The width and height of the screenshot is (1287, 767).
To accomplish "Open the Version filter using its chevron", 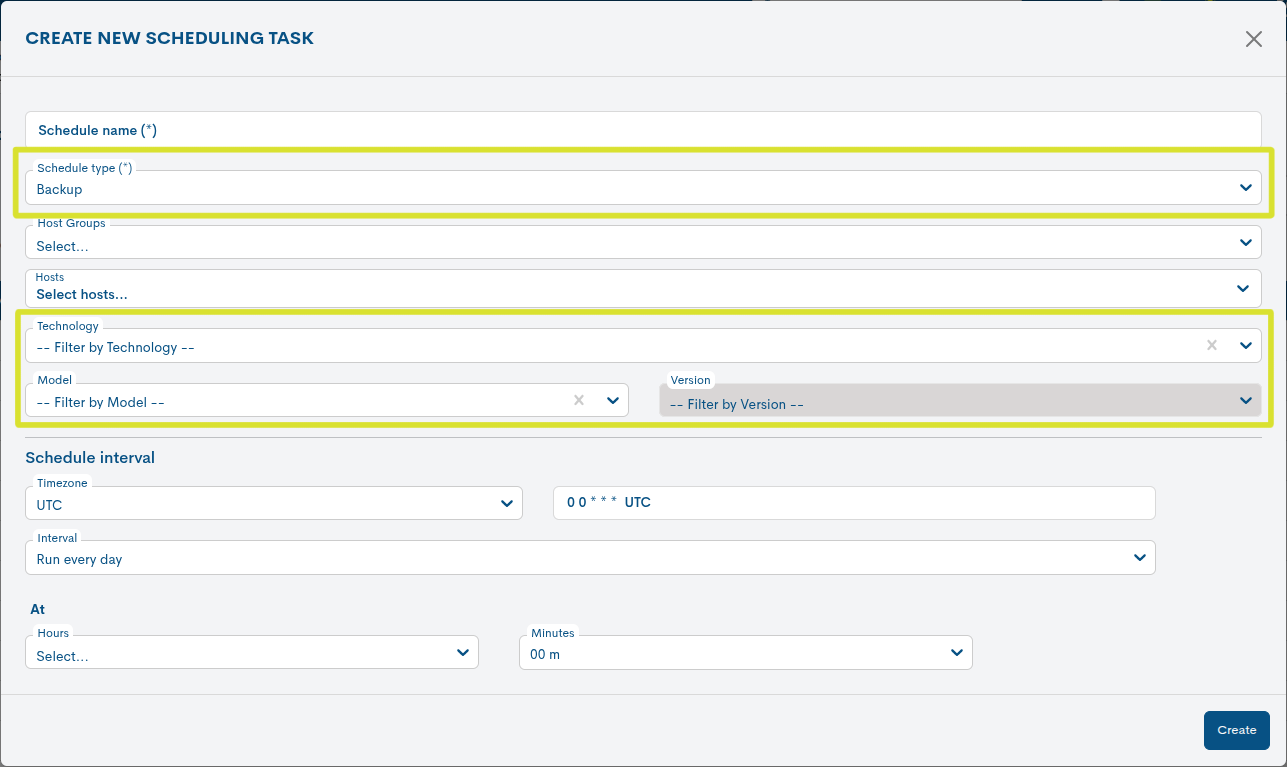I will [x=1246, y=399].
